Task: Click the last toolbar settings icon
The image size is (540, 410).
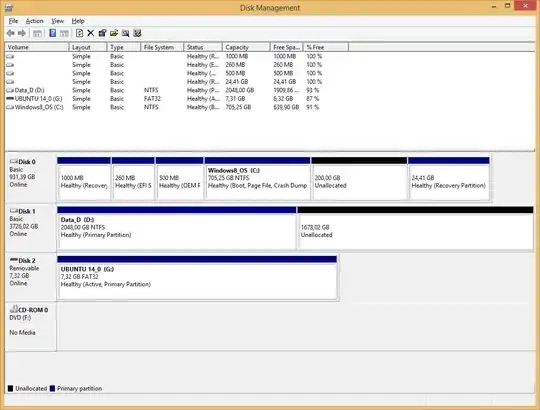Action: pyautogui.click(x=137, y=33)
